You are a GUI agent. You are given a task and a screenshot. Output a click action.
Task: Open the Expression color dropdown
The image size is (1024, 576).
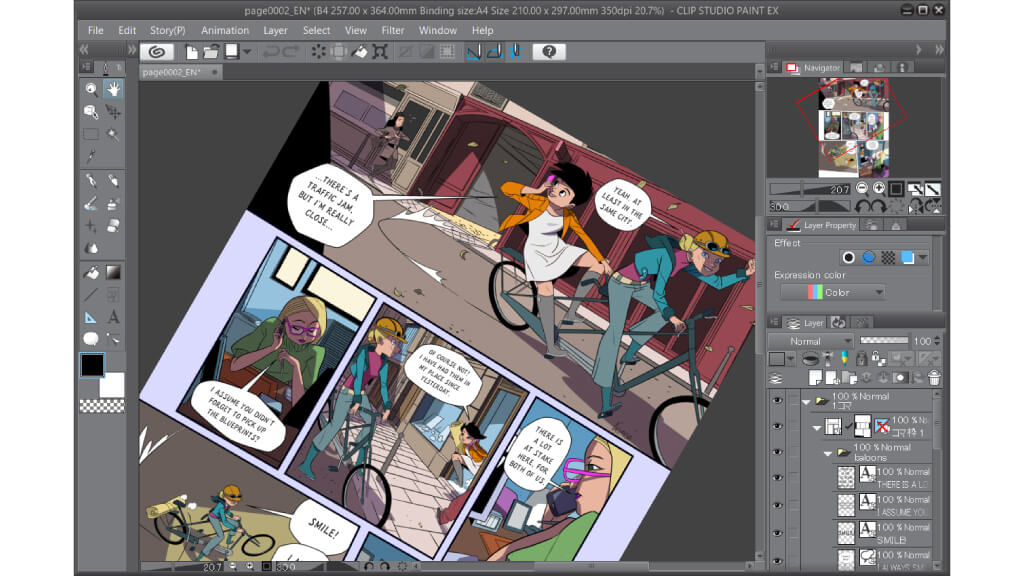point(832,292)
